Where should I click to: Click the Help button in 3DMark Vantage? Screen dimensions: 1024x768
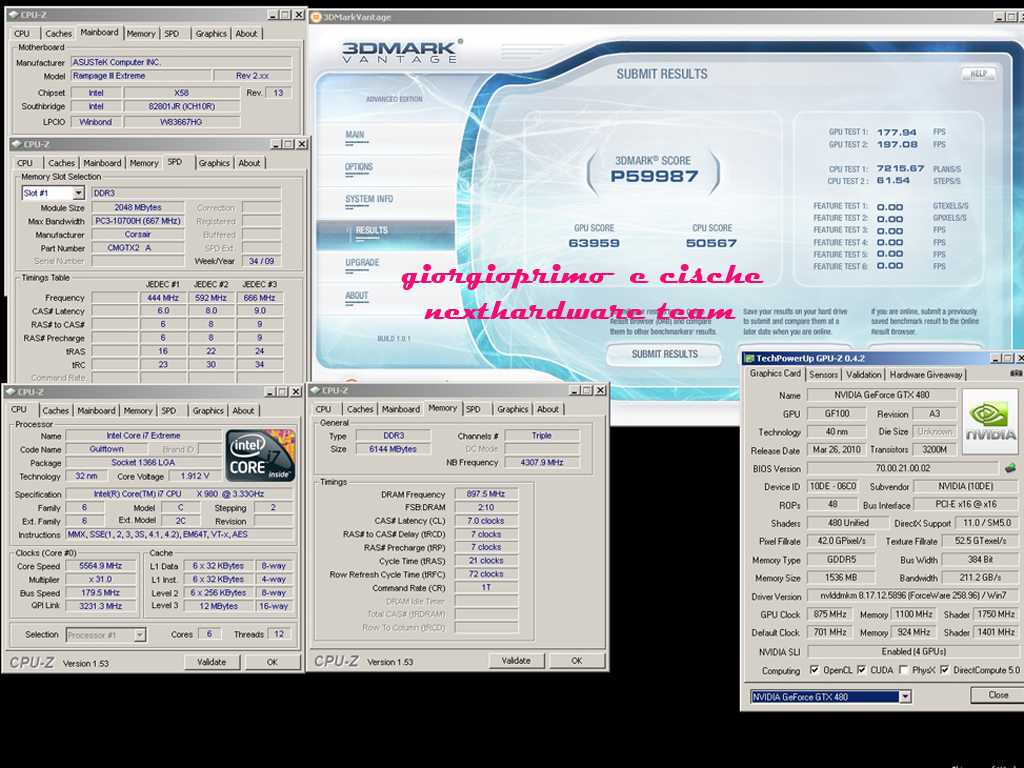click(x=978, y=74)
